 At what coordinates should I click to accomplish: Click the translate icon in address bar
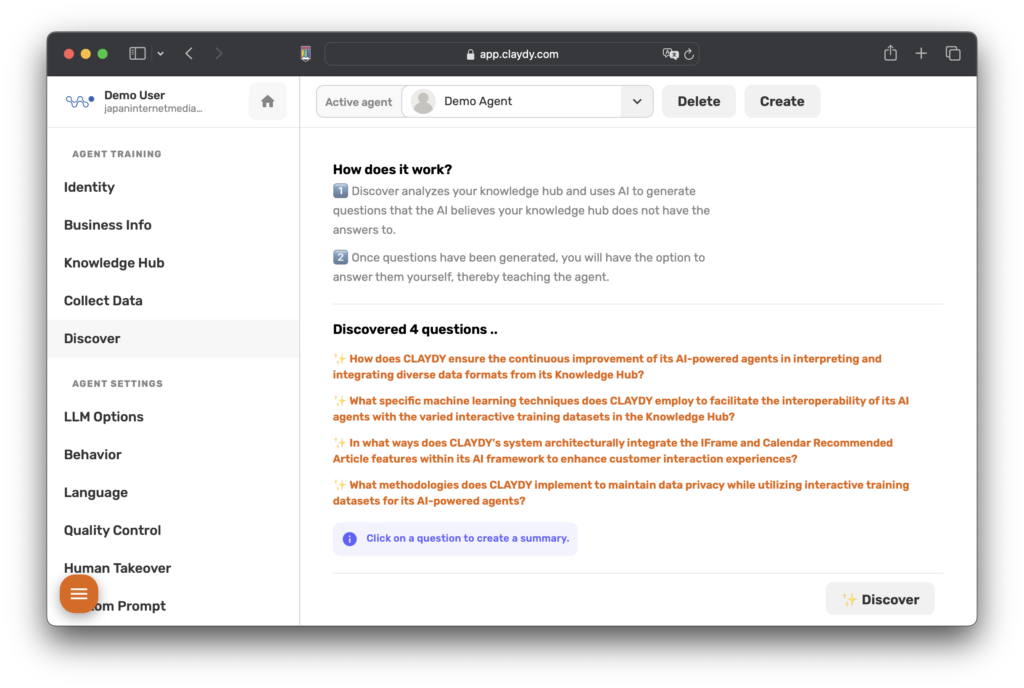point(670,54)
